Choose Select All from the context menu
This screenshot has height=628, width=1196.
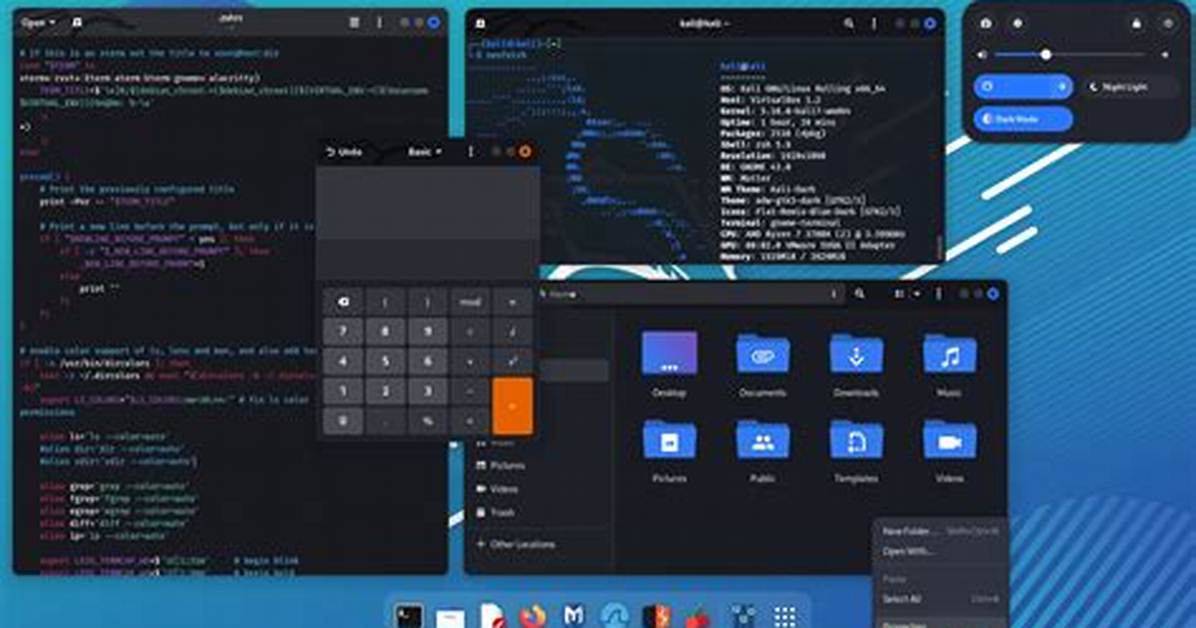tap(940, 599)
